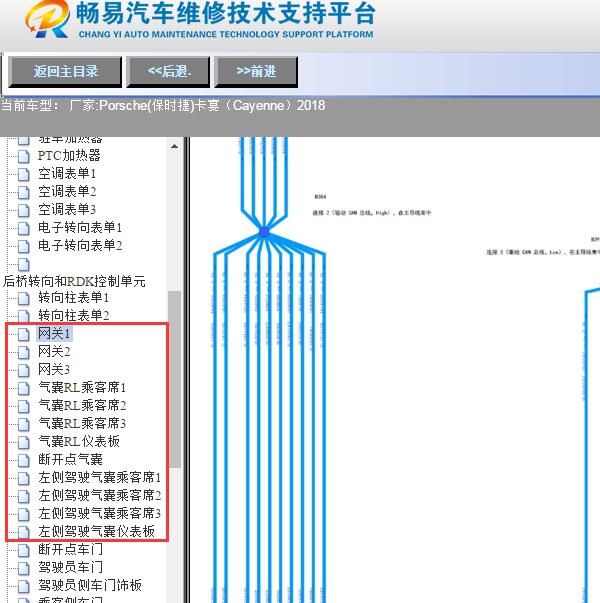Click the page icon next to 空调表单1
600x603 pixels.
point(24,175)
